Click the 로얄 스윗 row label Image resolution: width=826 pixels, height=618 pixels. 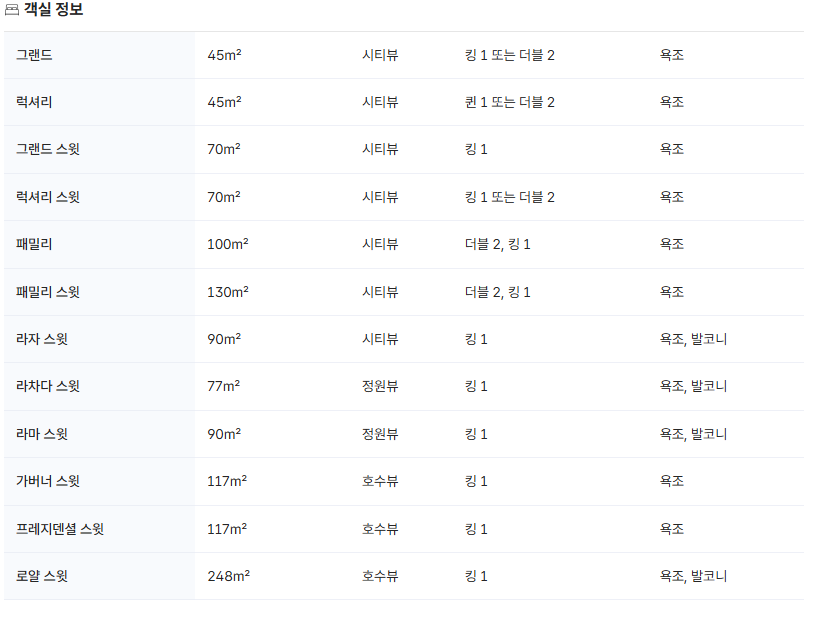coord(42,576)
